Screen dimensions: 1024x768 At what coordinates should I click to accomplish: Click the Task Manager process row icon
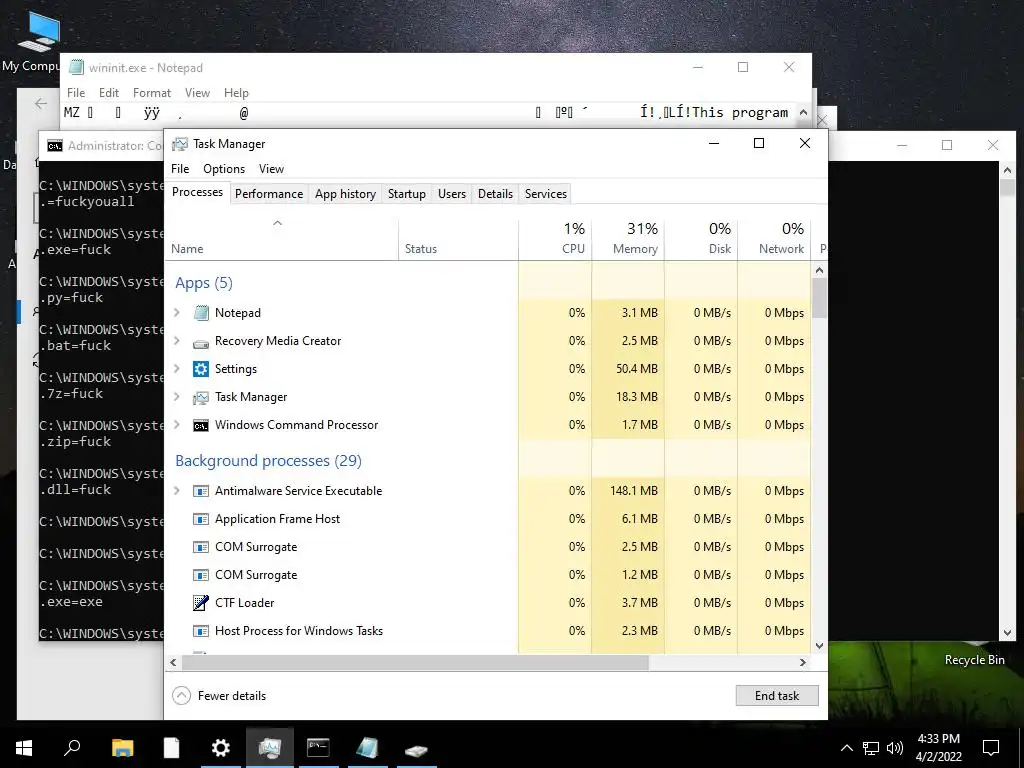tap(201, 397)
